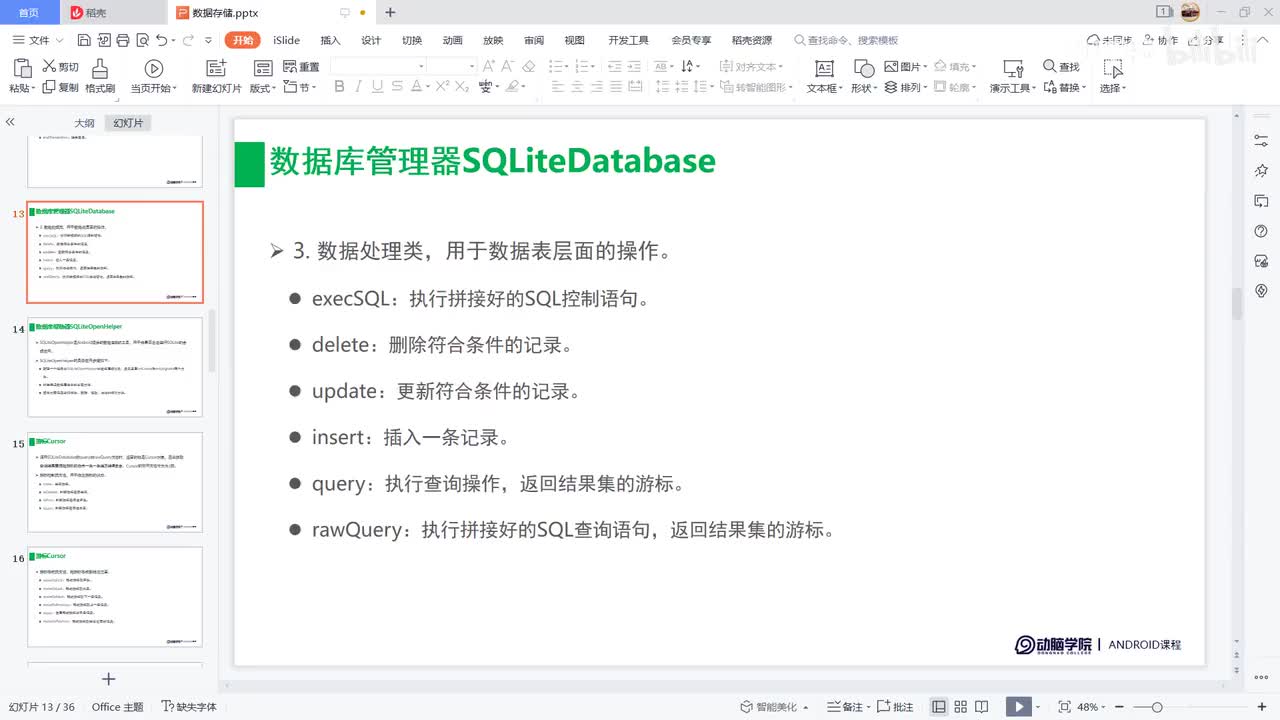Screen dimensions: 1280x720
Task: Toggle Strikethrough formatting
Action: [x=399, y=87]
